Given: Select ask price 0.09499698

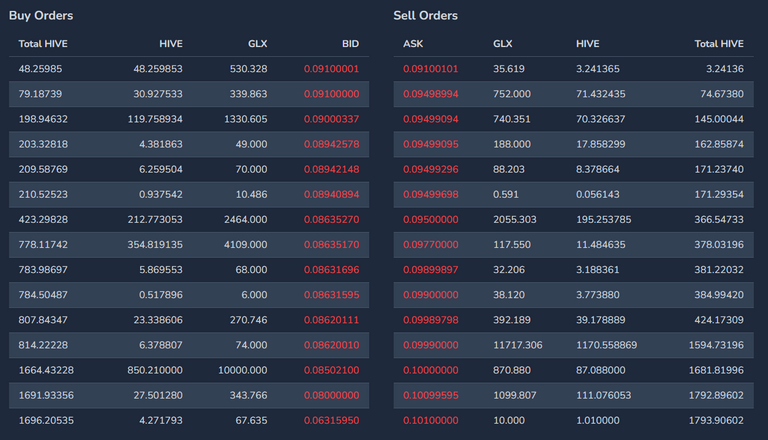Looking at the screenshot, I should (x=431, y=195).
